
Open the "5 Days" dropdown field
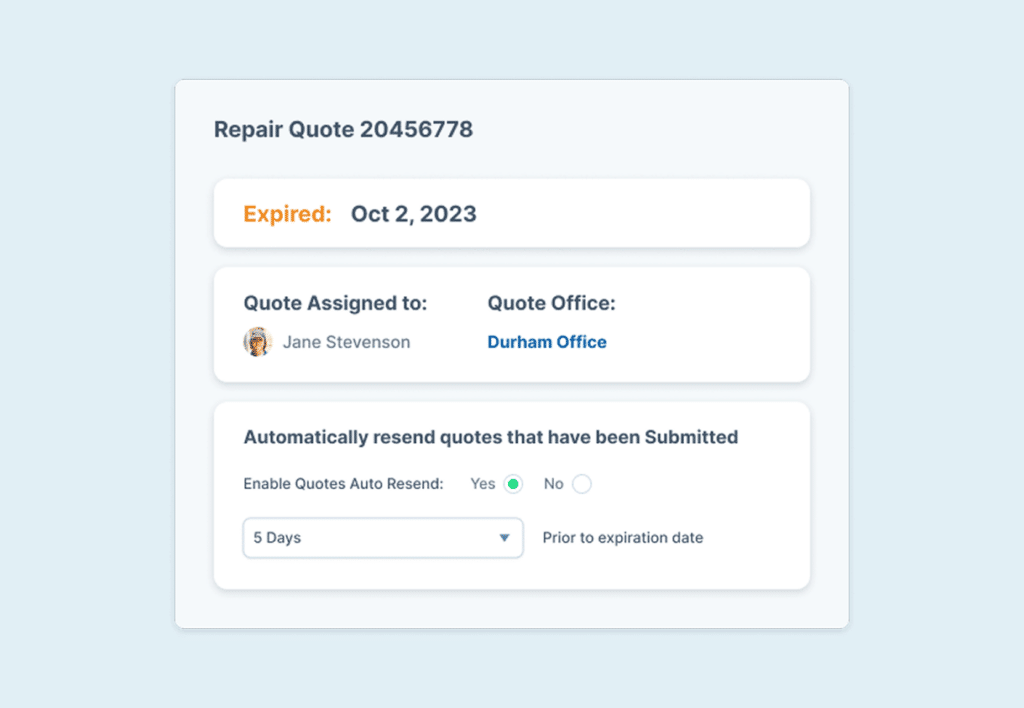point(382,538)
